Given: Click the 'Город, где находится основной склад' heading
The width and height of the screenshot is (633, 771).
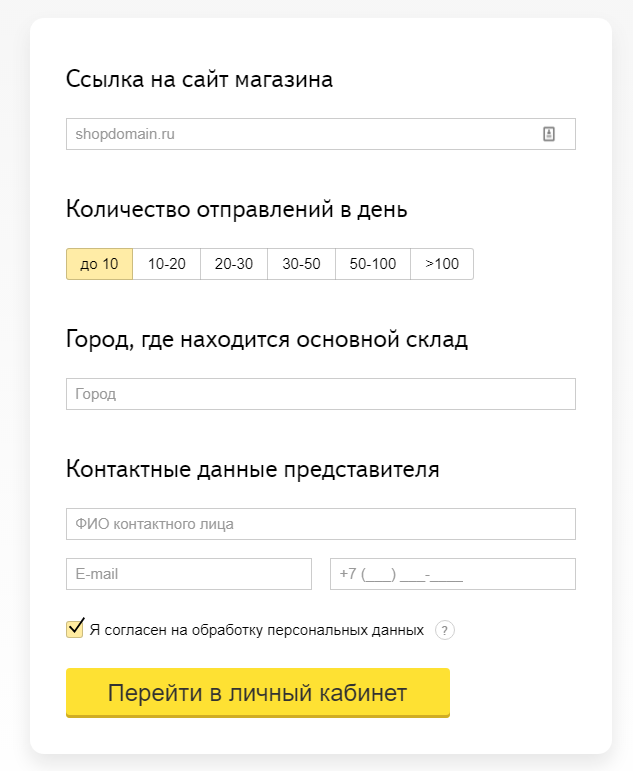Looking at the screenshot, I should coord(266,340).
